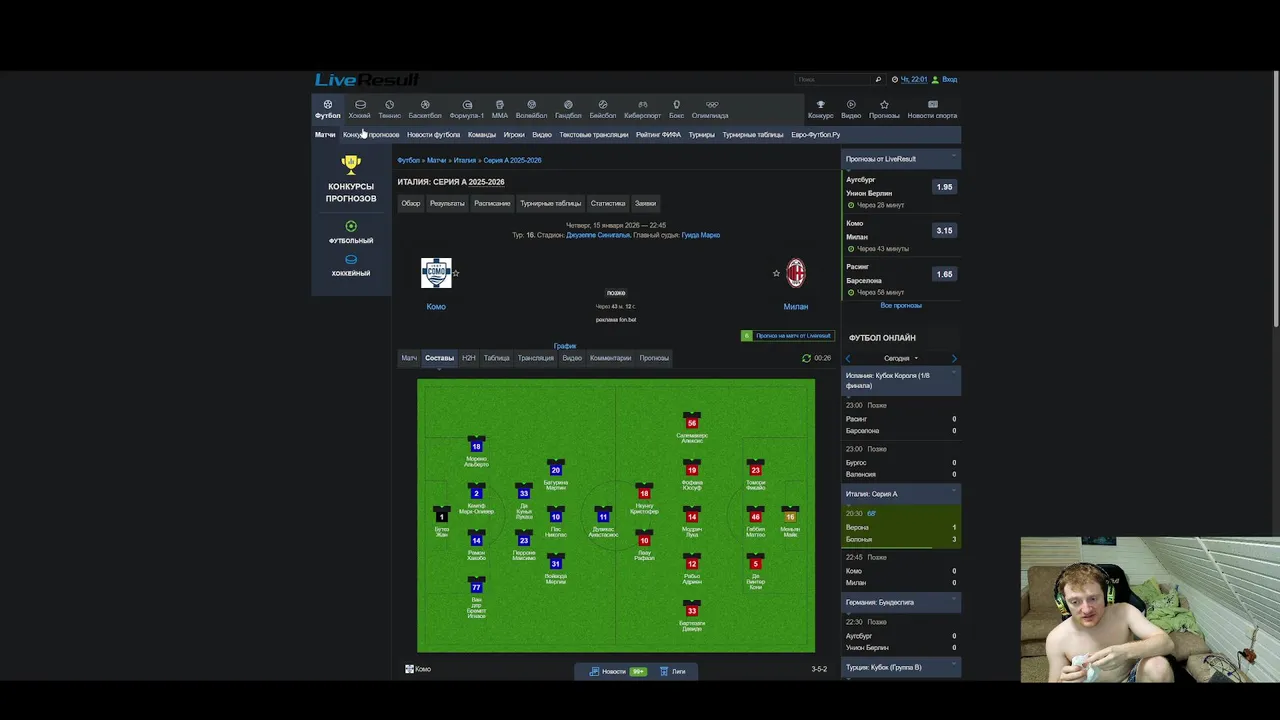1280x720 pixels.
Task: Click the Поиск search field
Action: (834, 79)
